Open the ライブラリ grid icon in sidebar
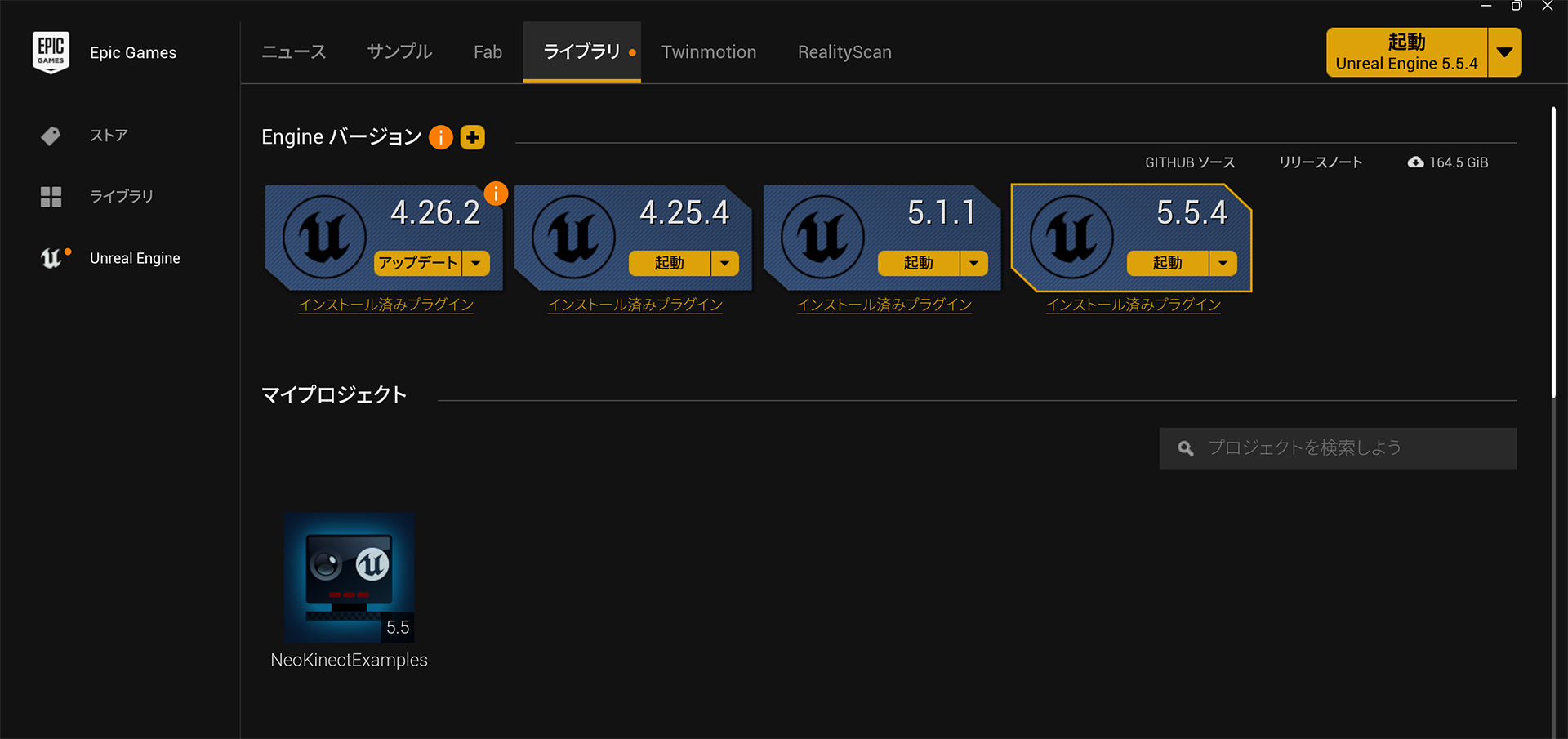Viewport: 1568px width, 739px height. click(51, 197)
